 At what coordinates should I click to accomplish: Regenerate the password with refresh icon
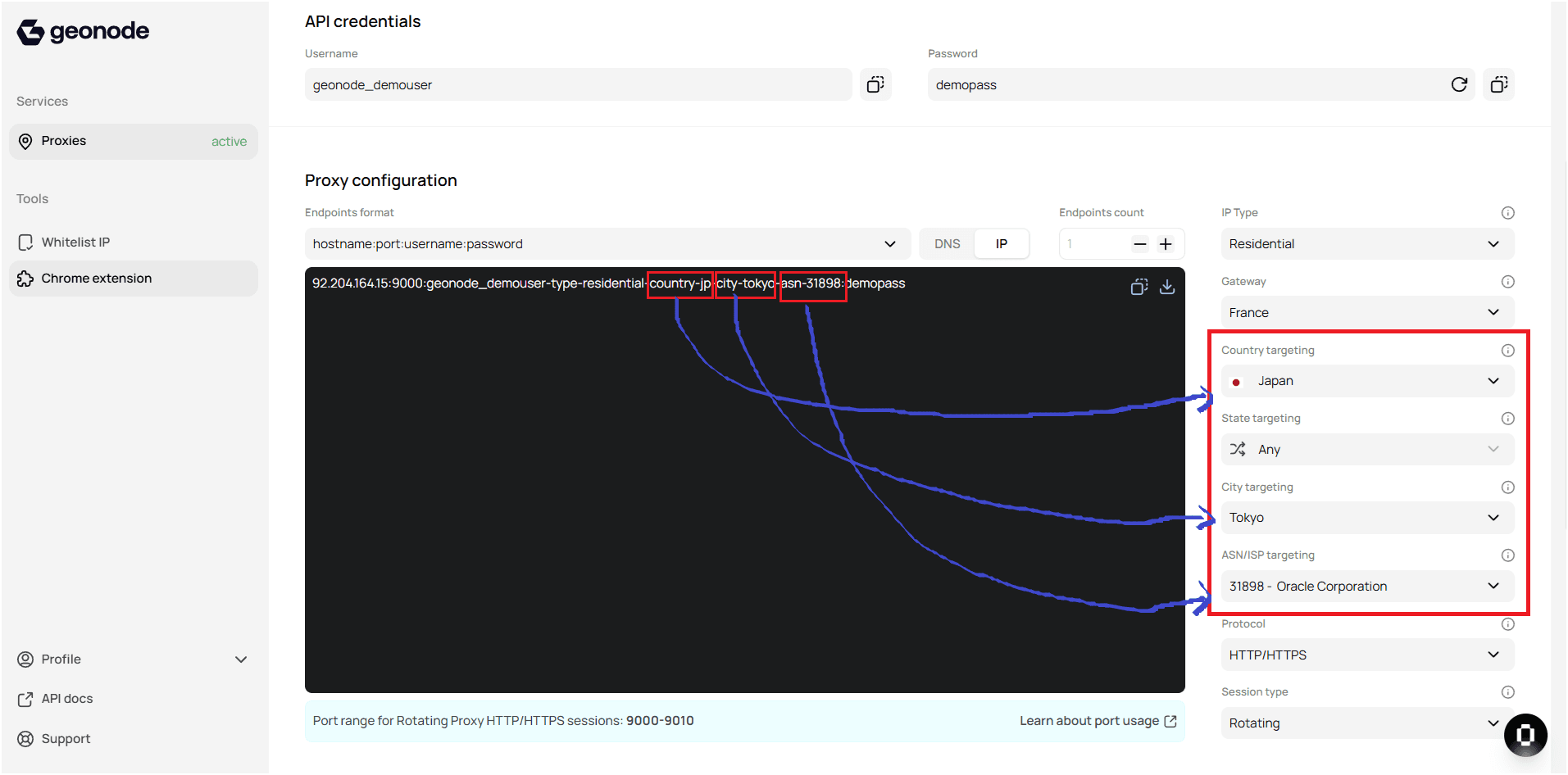(1459, 84)
